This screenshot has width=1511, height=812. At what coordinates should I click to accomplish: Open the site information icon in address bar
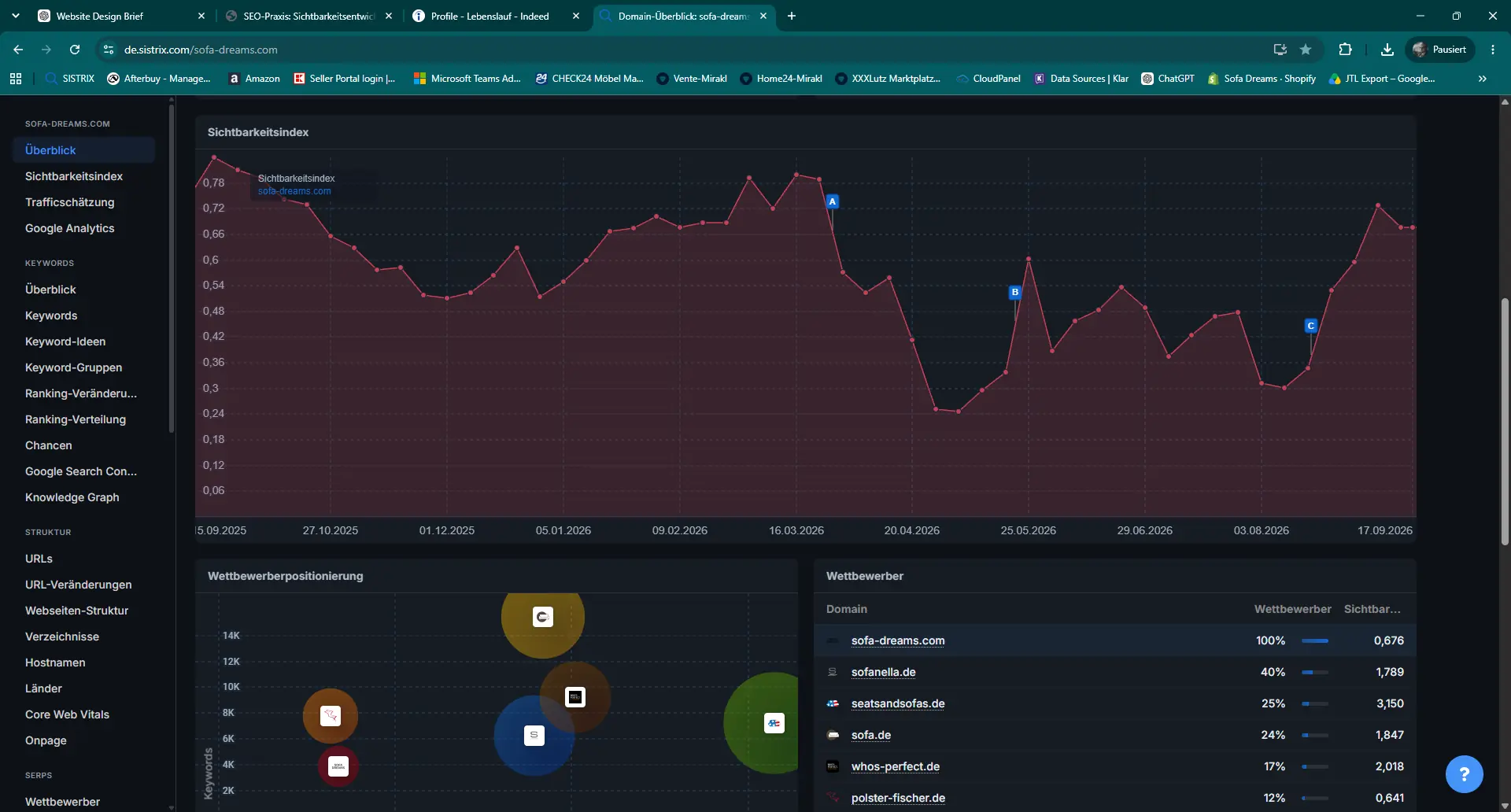coord(109,50)
